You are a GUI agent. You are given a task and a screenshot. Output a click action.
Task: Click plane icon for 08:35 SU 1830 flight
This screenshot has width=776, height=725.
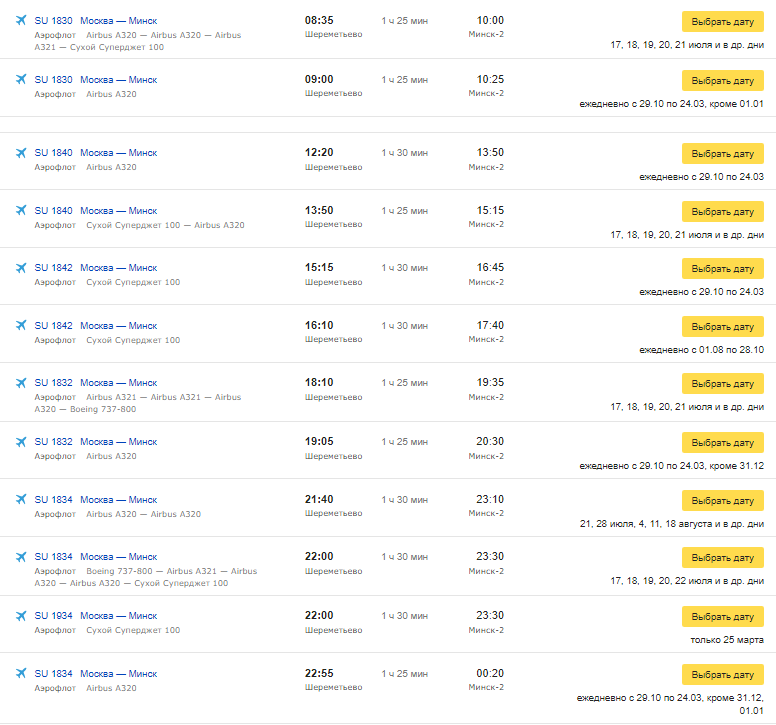coord(21,21)
